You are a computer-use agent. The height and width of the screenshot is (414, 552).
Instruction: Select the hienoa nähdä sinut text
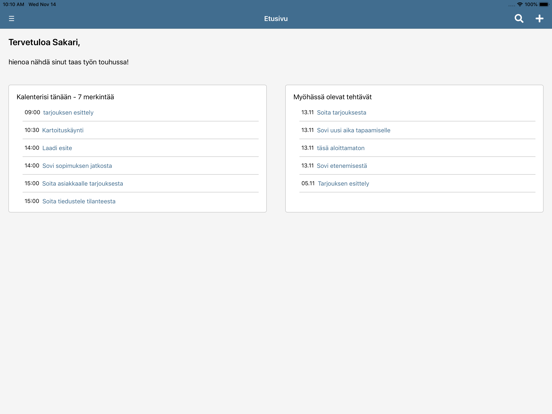[69, 62]
